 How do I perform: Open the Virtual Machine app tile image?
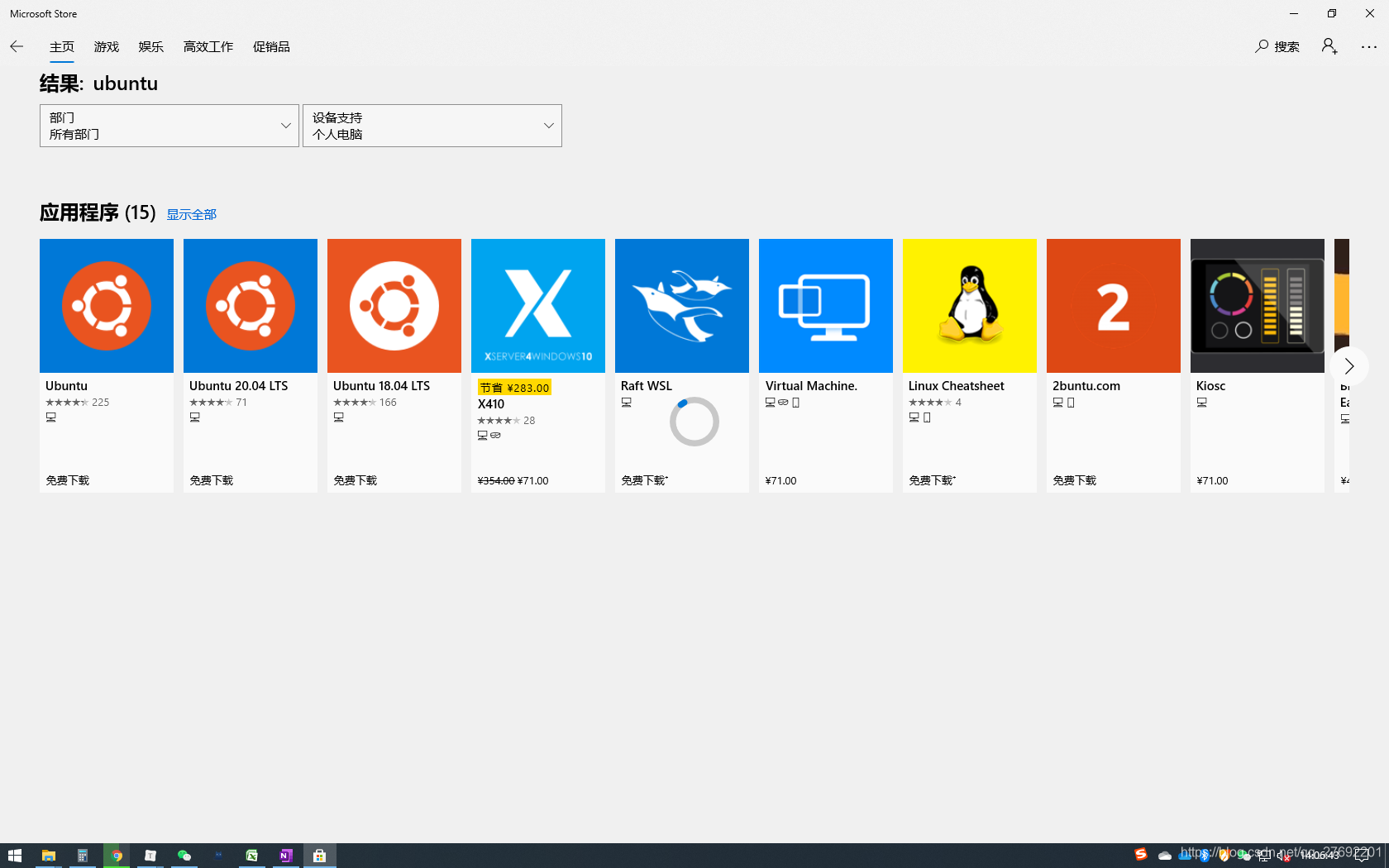(x=826, y=306)
